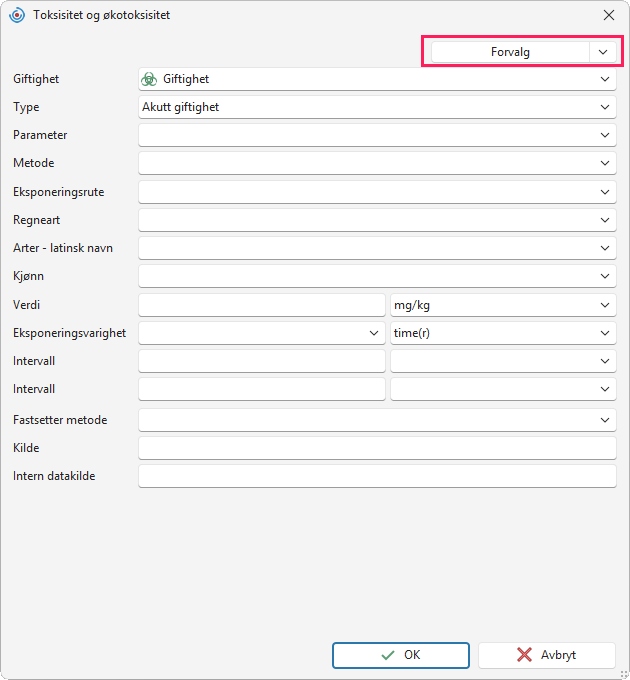Viewport: 630px width, 680px height.
Task: Open the Forvalg dropdown arrow
Action: (x=603, y=52)
